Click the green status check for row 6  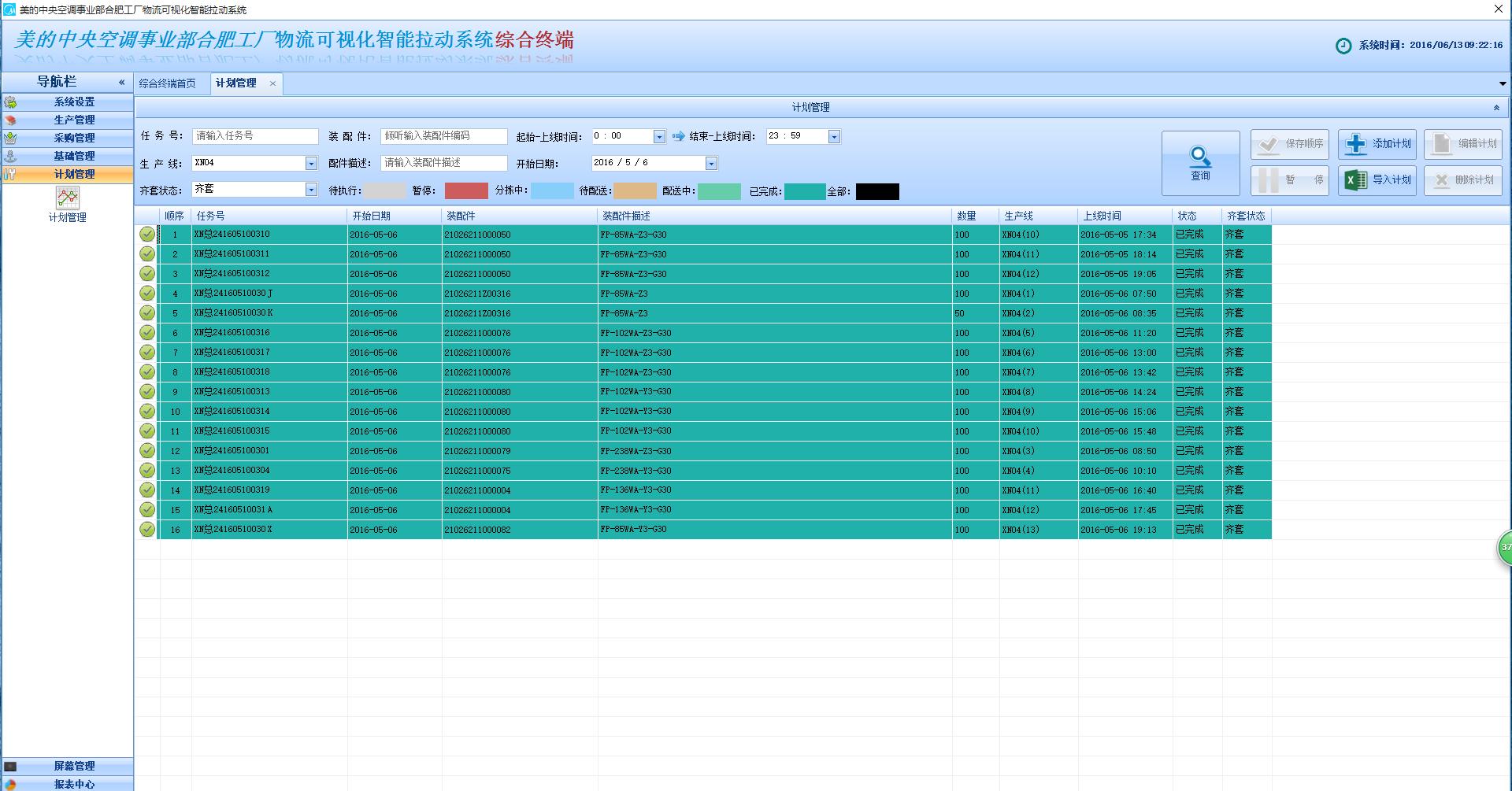(147, 333)
